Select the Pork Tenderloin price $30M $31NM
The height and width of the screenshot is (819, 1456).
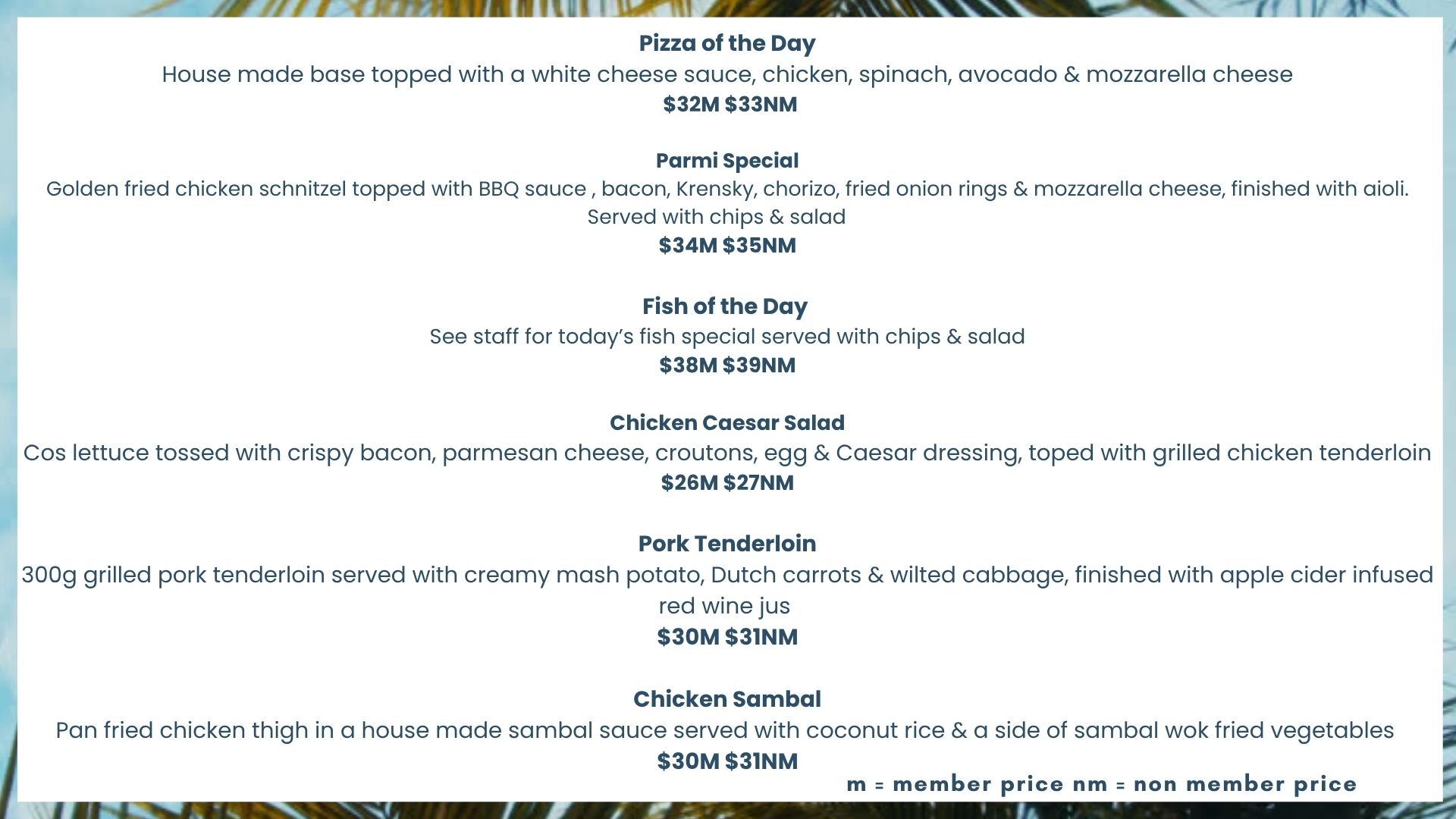click(x=727, y=636)
